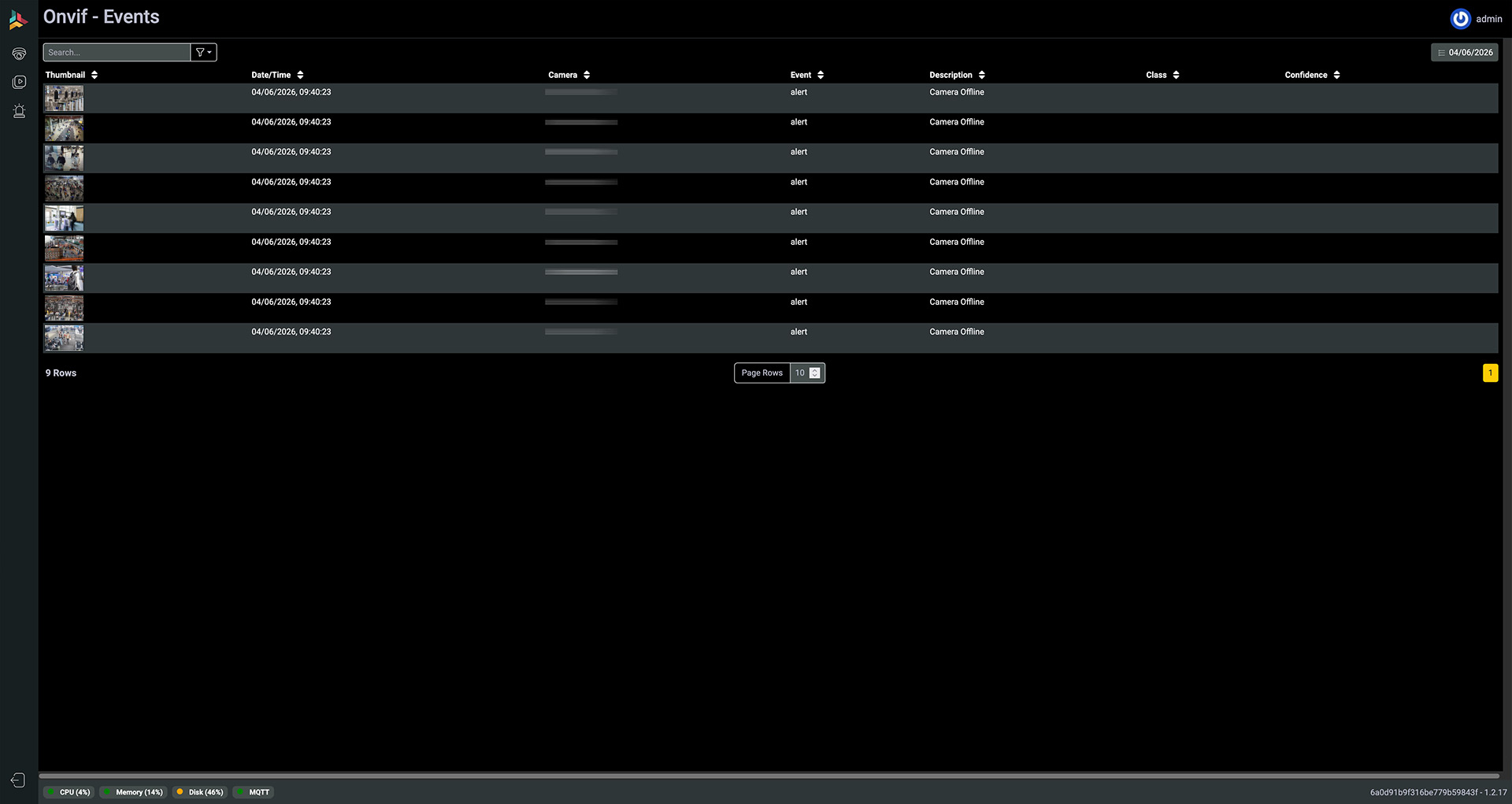Screen dimensions: 1512x804
Task: Sort events by Date/Time column arrows
Action: tap(300, 75)
